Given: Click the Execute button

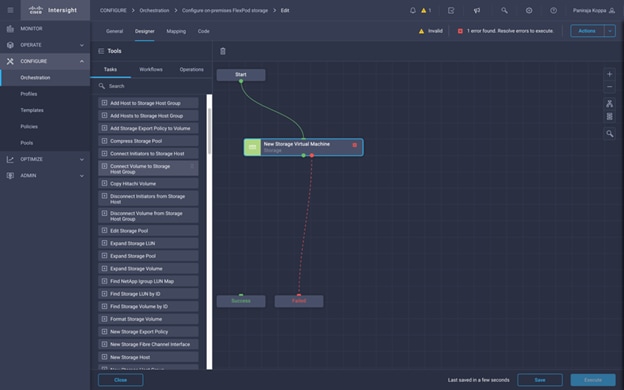Looking at the screenshot, I should [593, 380].
